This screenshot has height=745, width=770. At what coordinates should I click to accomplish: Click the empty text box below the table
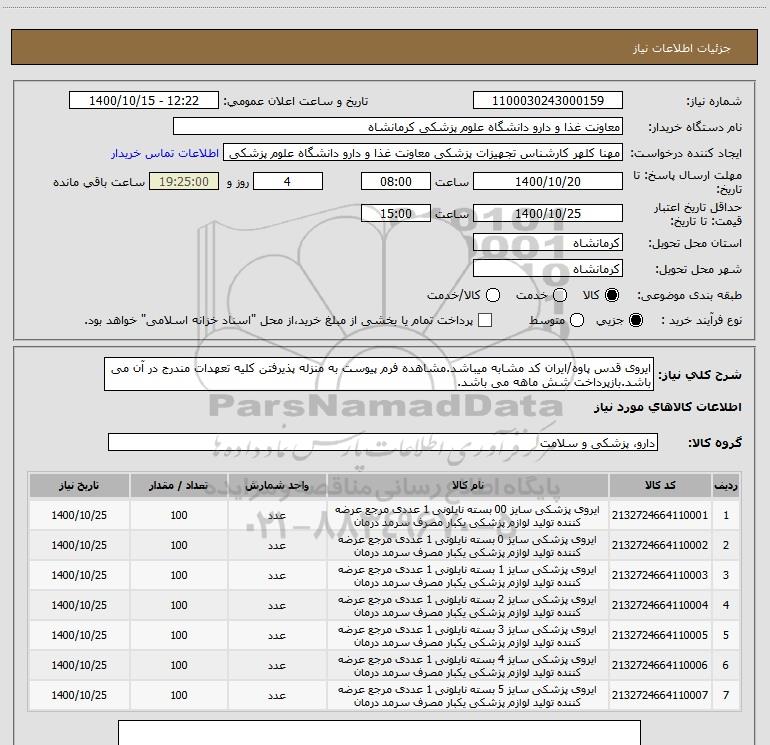coord(379,732)
